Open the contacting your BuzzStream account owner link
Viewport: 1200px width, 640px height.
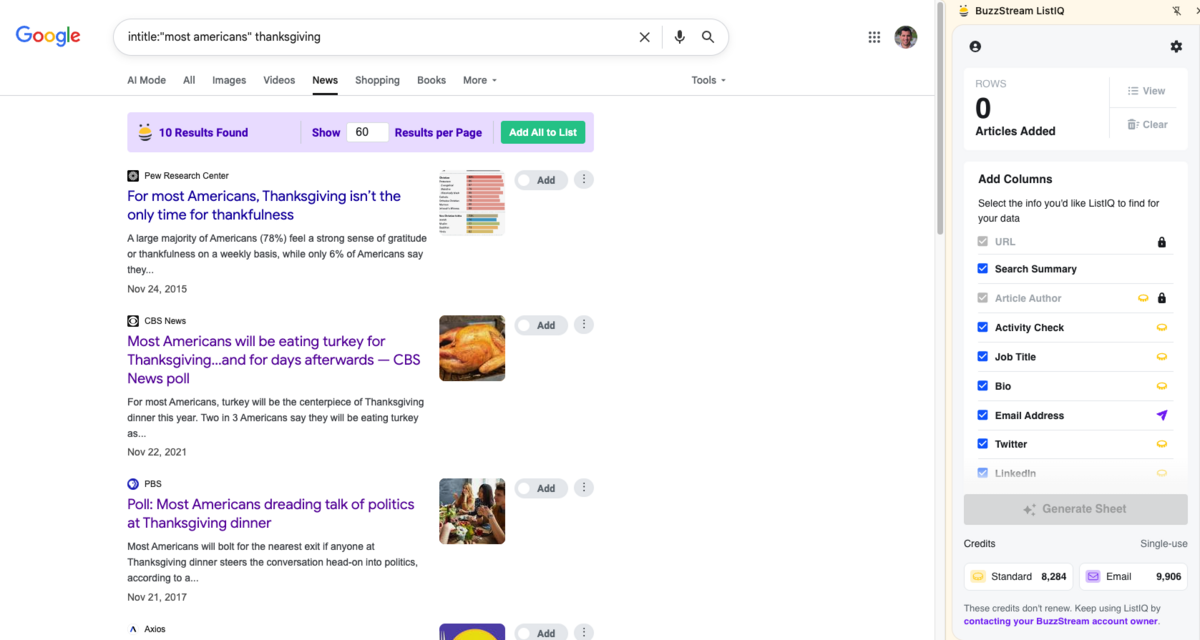tap(1060, 621)
